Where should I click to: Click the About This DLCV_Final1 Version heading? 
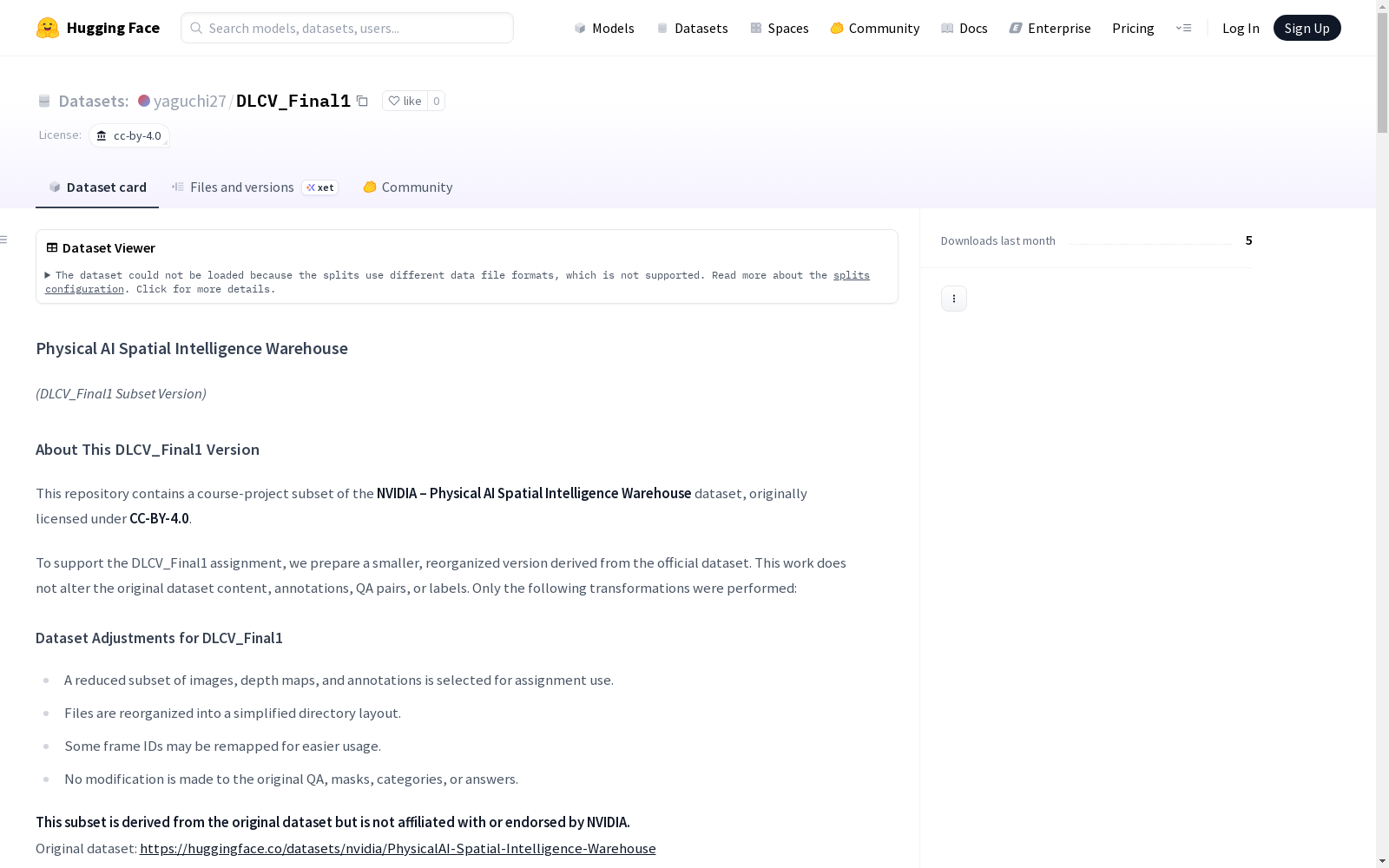pyautogui.click(x=148, y=450)
